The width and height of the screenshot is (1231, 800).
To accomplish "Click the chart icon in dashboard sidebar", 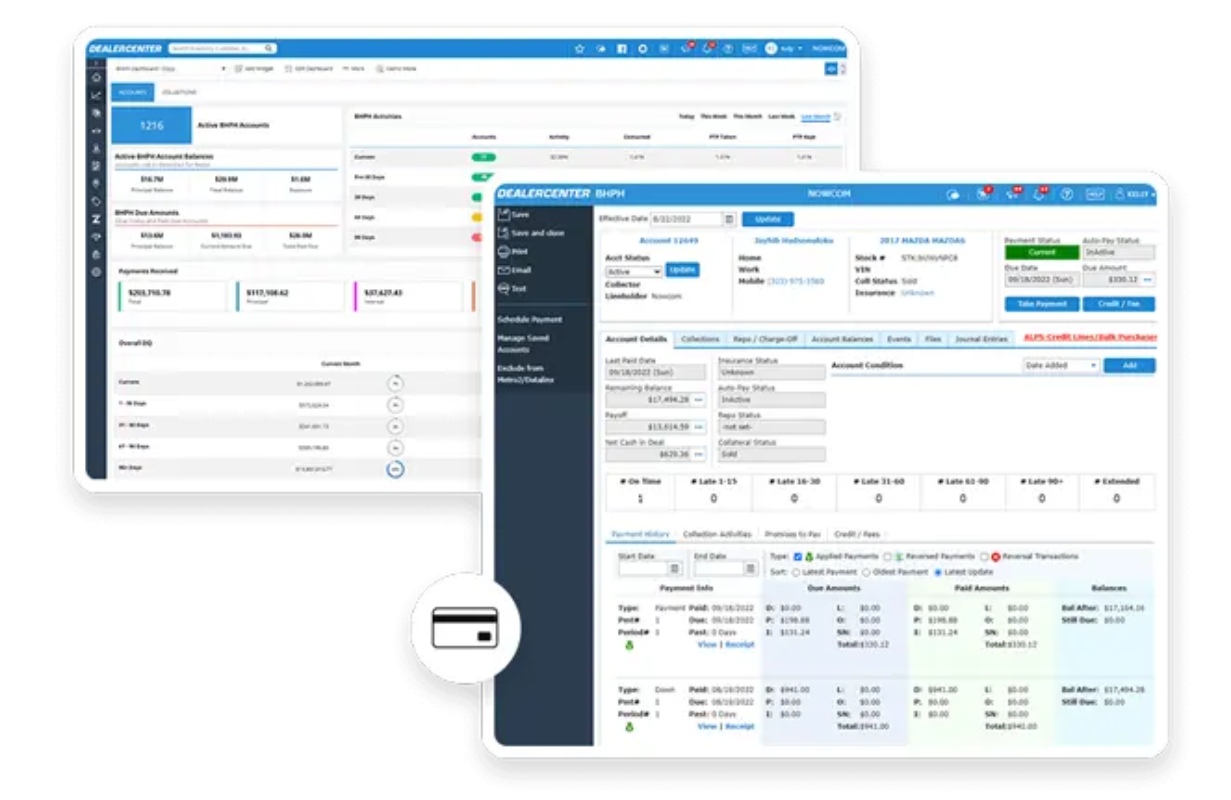I will point(96,95).
